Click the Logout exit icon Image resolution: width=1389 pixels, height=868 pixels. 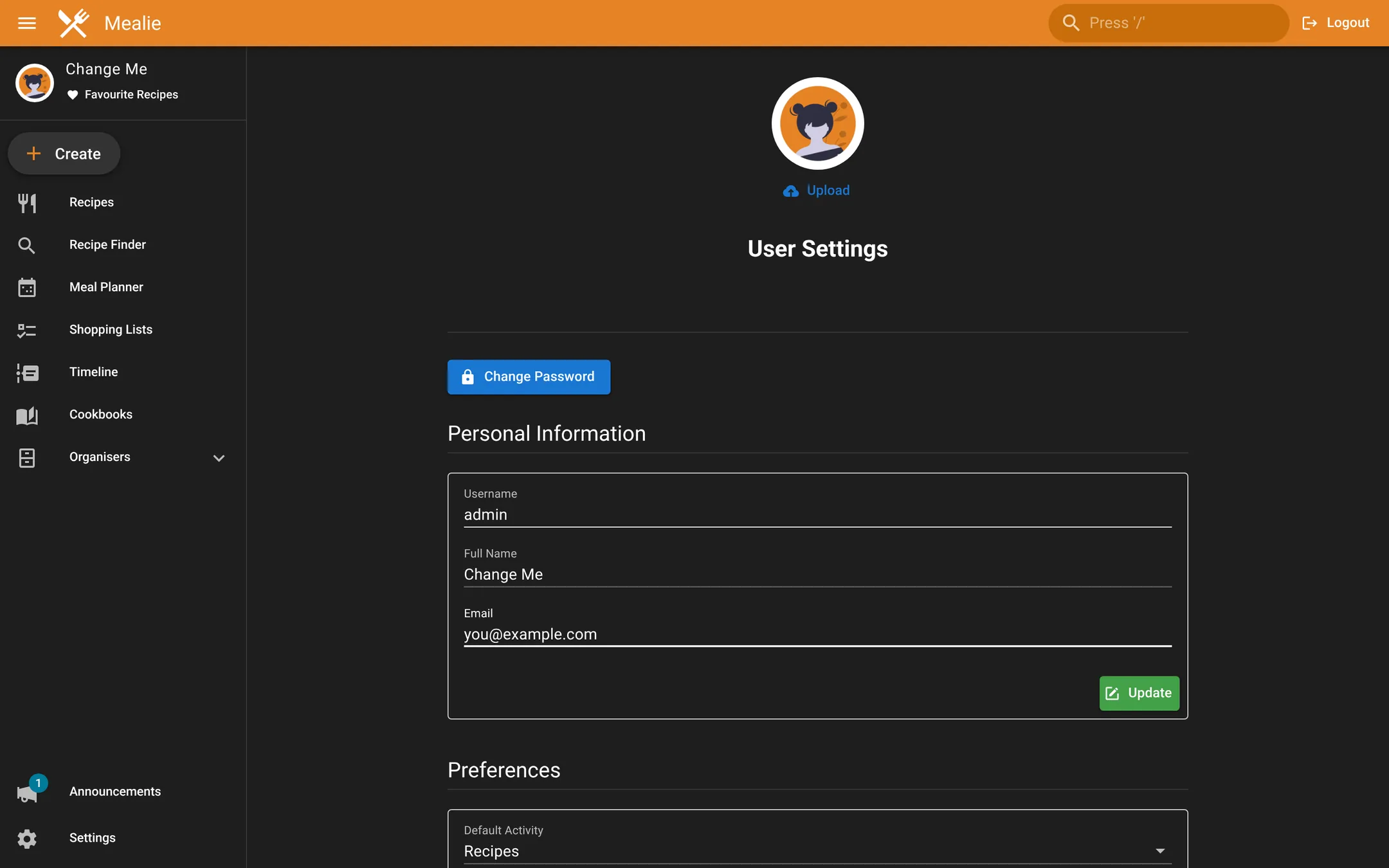pyautogui.click(x=1309, y=23)
